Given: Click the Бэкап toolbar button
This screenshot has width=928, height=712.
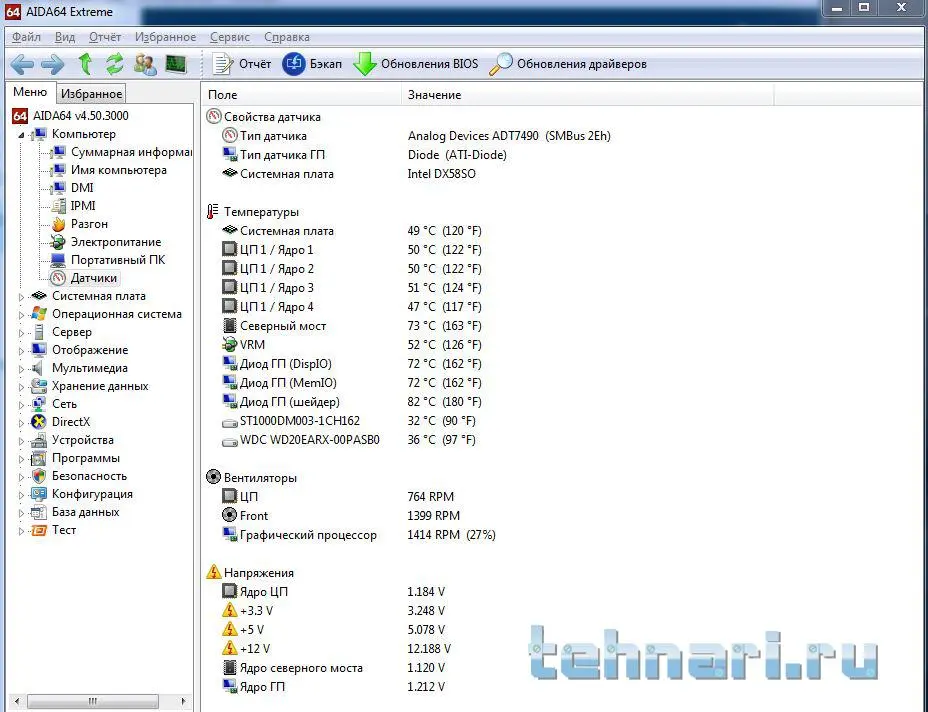Looking at the screenshot, I should [x=312, y=64].
